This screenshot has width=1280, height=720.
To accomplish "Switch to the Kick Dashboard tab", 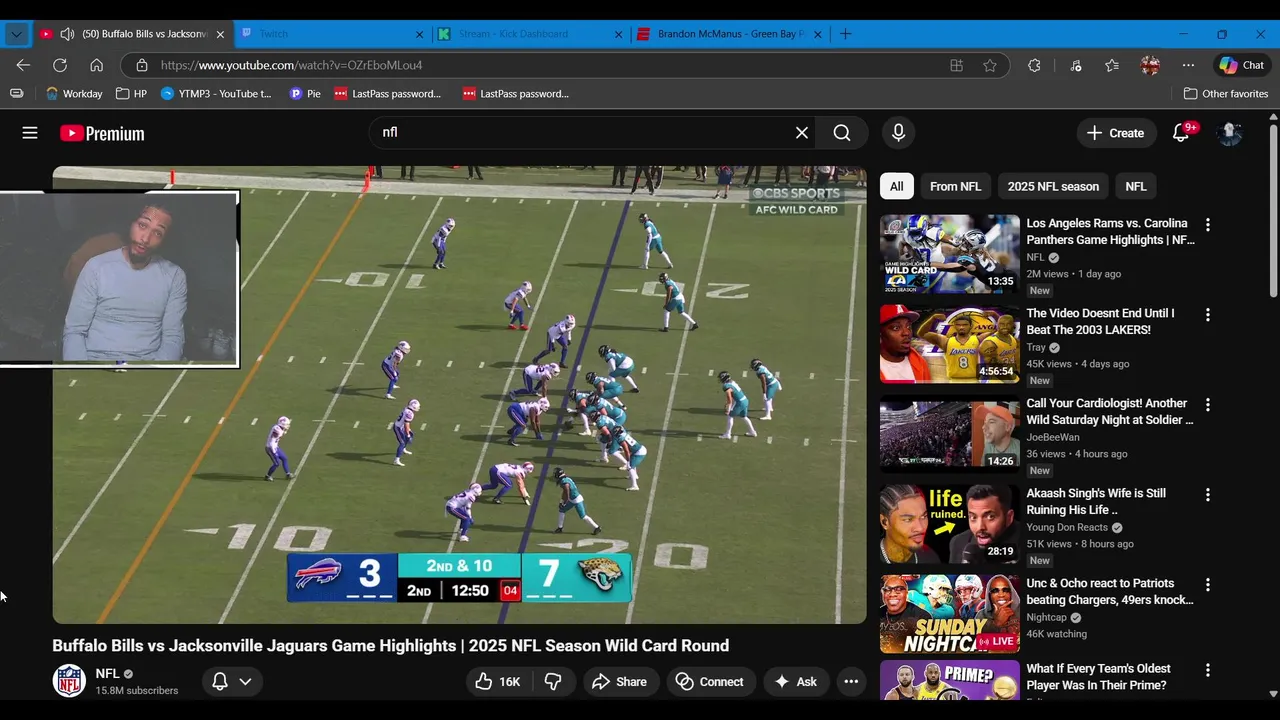I will tap(529, 34).
